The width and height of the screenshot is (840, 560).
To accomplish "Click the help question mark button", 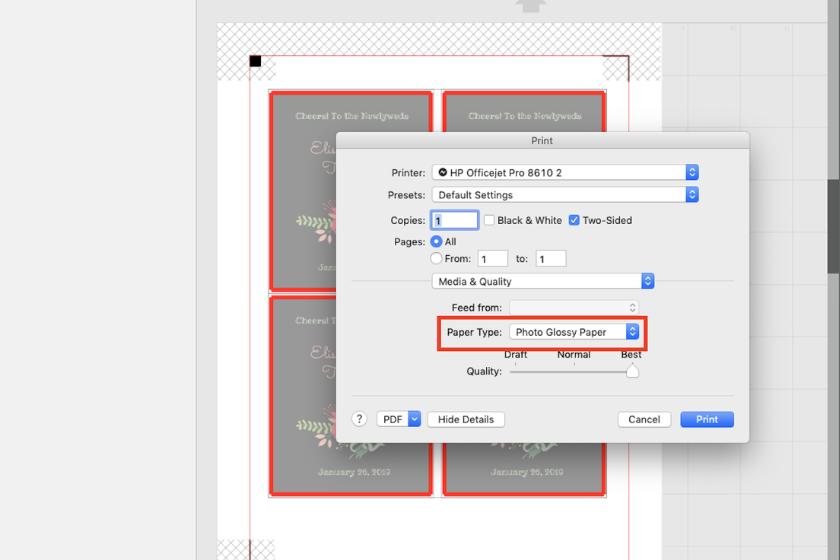I will 359,419.
